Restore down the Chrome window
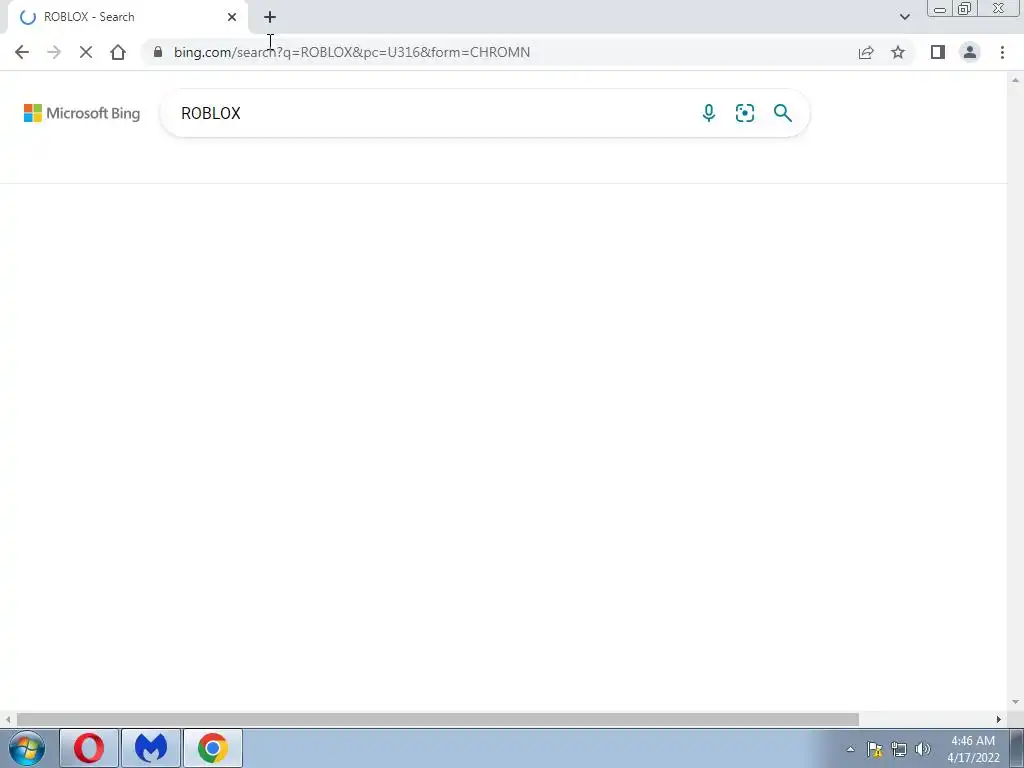 click(964, 9)
